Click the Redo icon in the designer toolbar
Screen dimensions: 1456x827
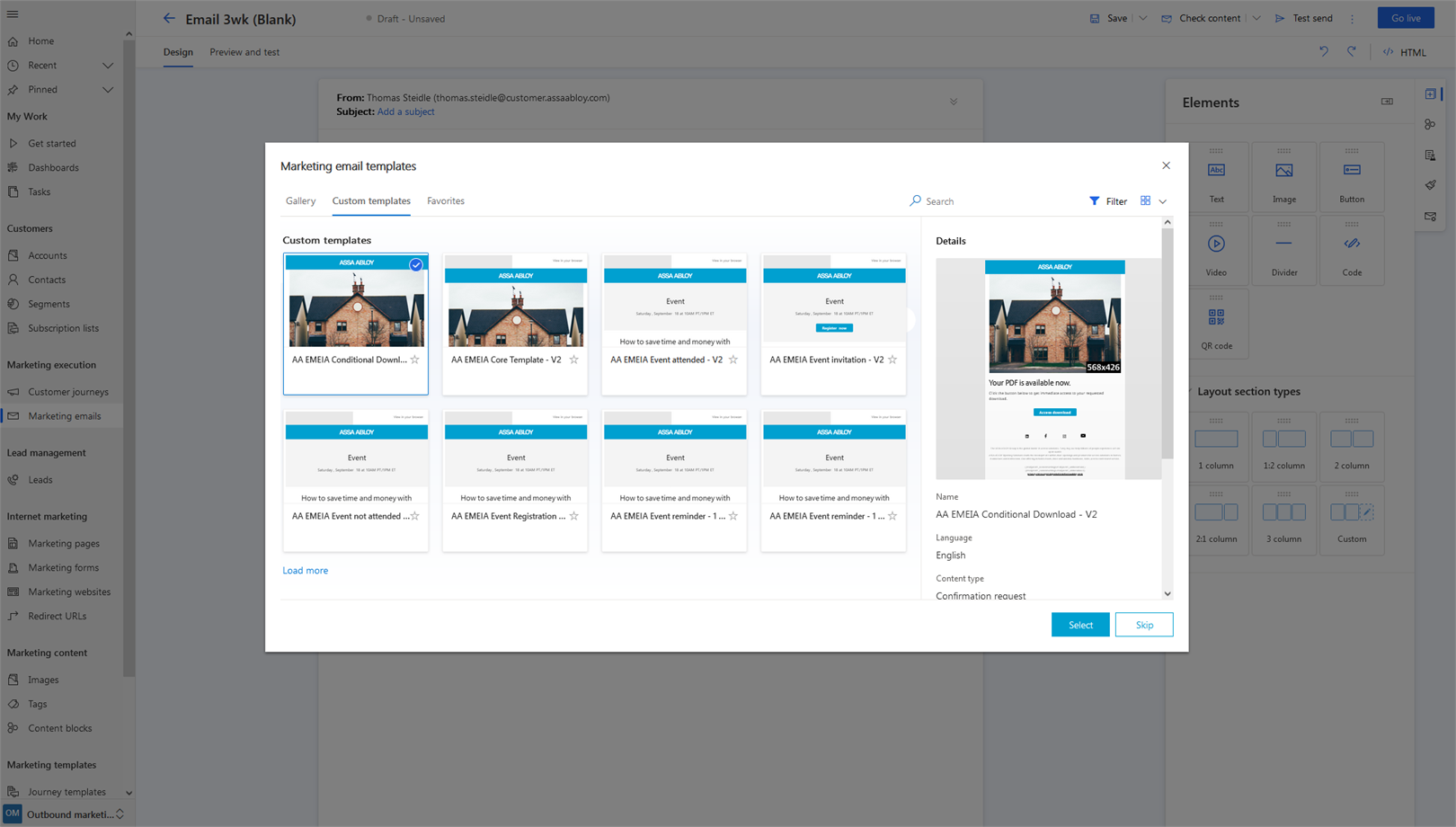(x=1351, y=52)
